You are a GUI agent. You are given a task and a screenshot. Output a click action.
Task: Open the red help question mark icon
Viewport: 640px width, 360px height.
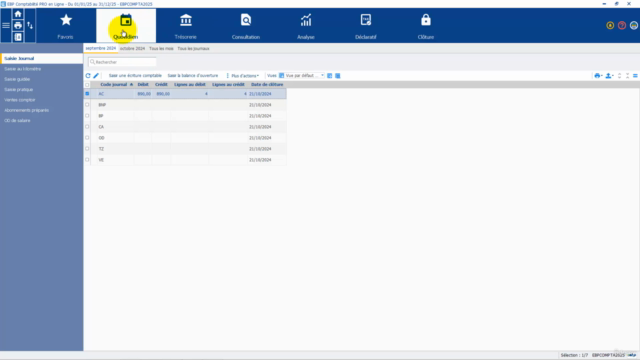(x=622, y=25)
